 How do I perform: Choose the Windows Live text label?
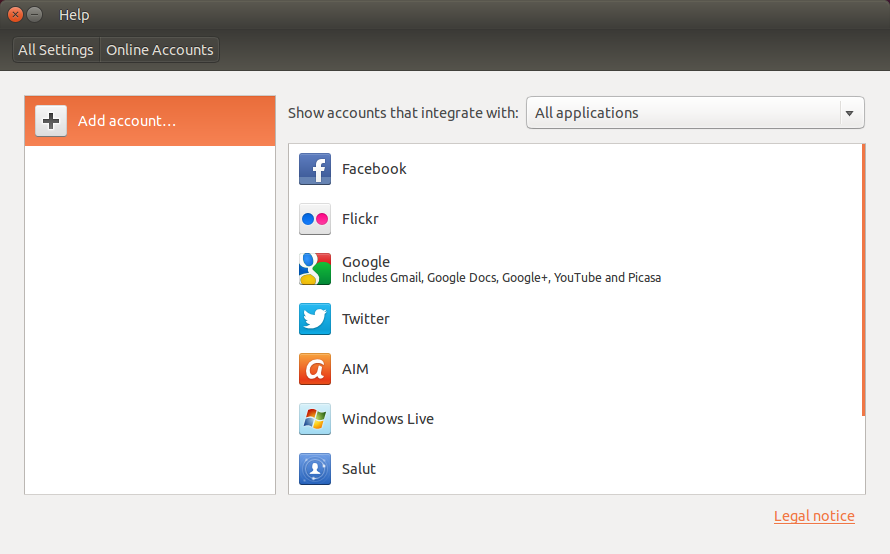(388, 419)
